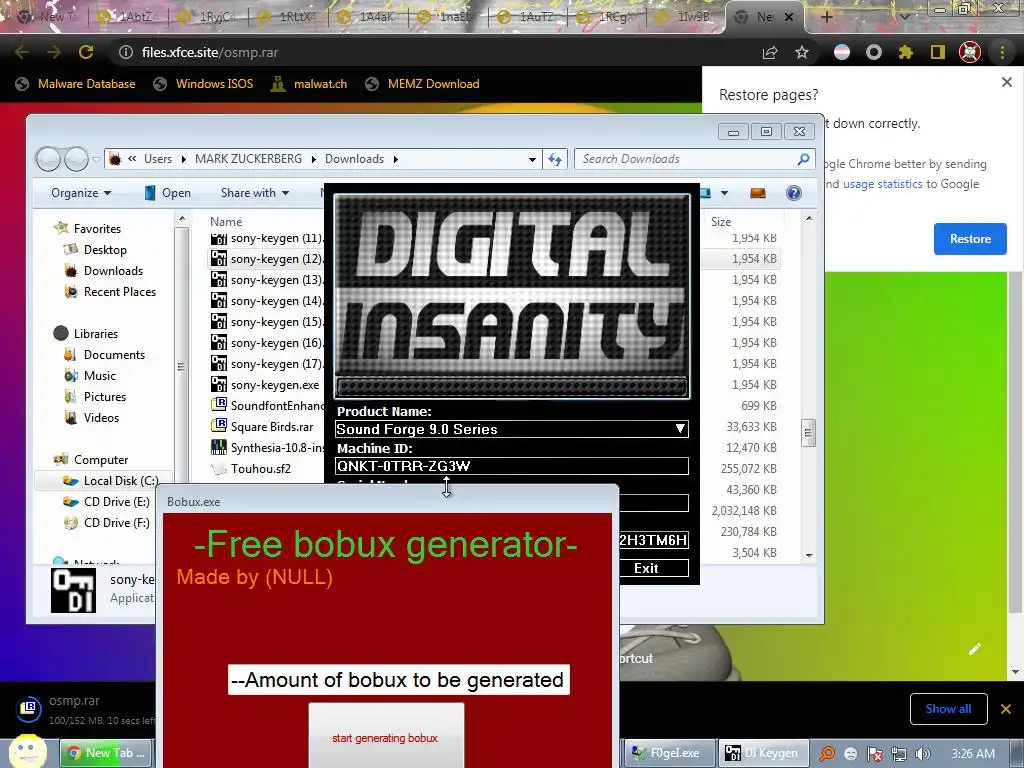Select the Touhou.sf2 file
This screenshot has width=1024, height=768.
pyautogui.click(x=251, y=468)
